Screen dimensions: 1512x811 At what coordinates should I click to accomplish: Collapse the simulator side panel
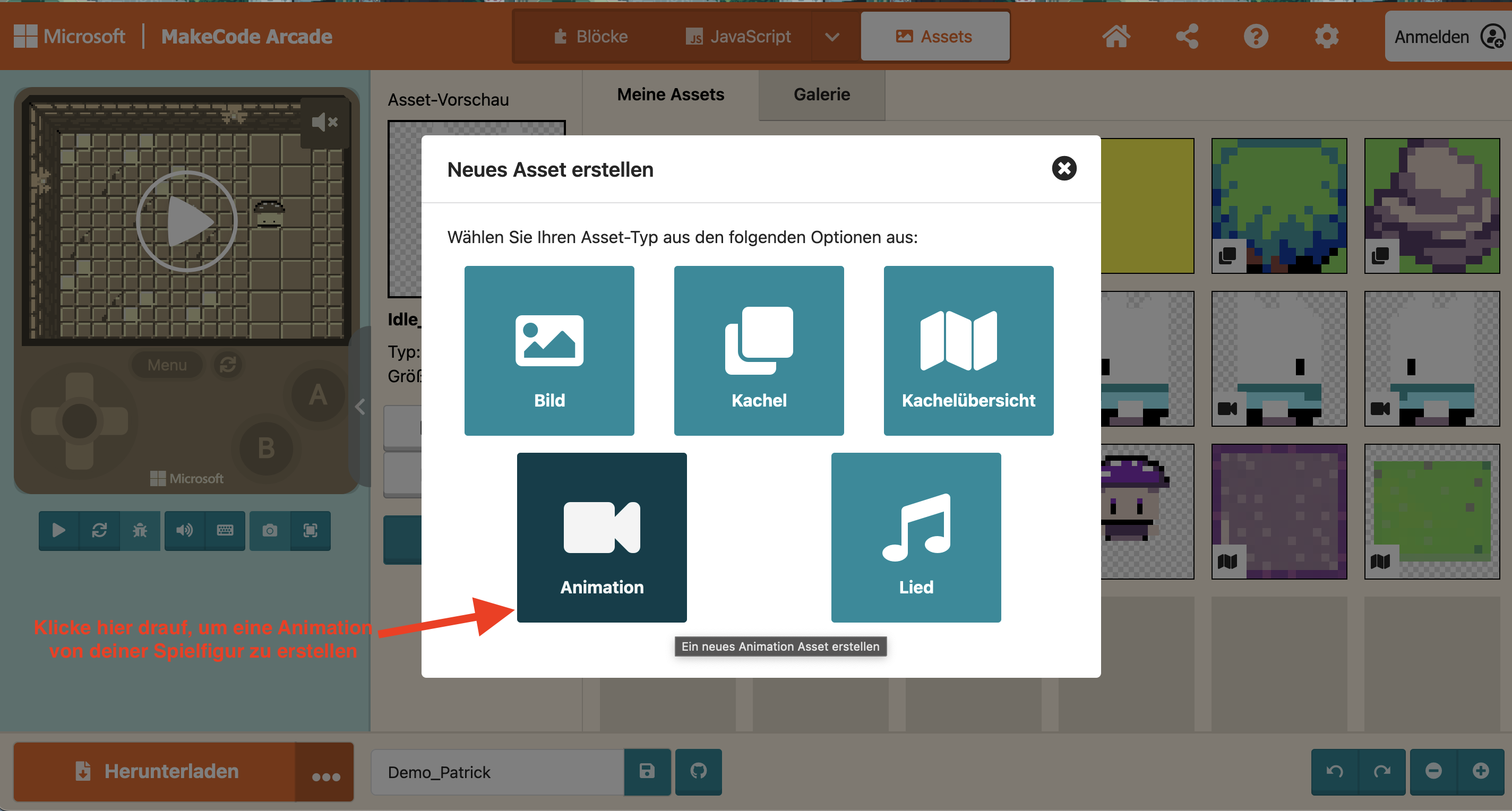(x=360, y=406)
